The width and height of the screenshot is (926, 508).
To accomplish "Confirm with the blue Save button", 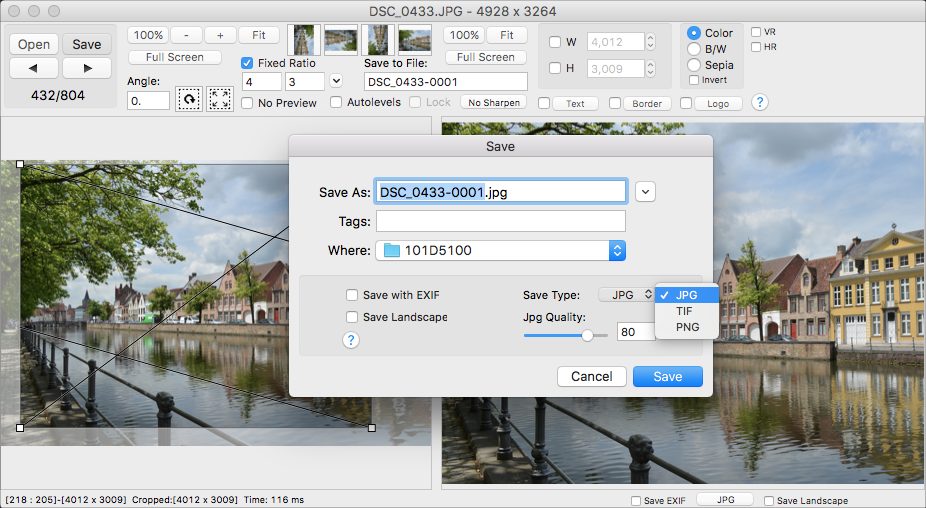I will [x=667, y=376].
